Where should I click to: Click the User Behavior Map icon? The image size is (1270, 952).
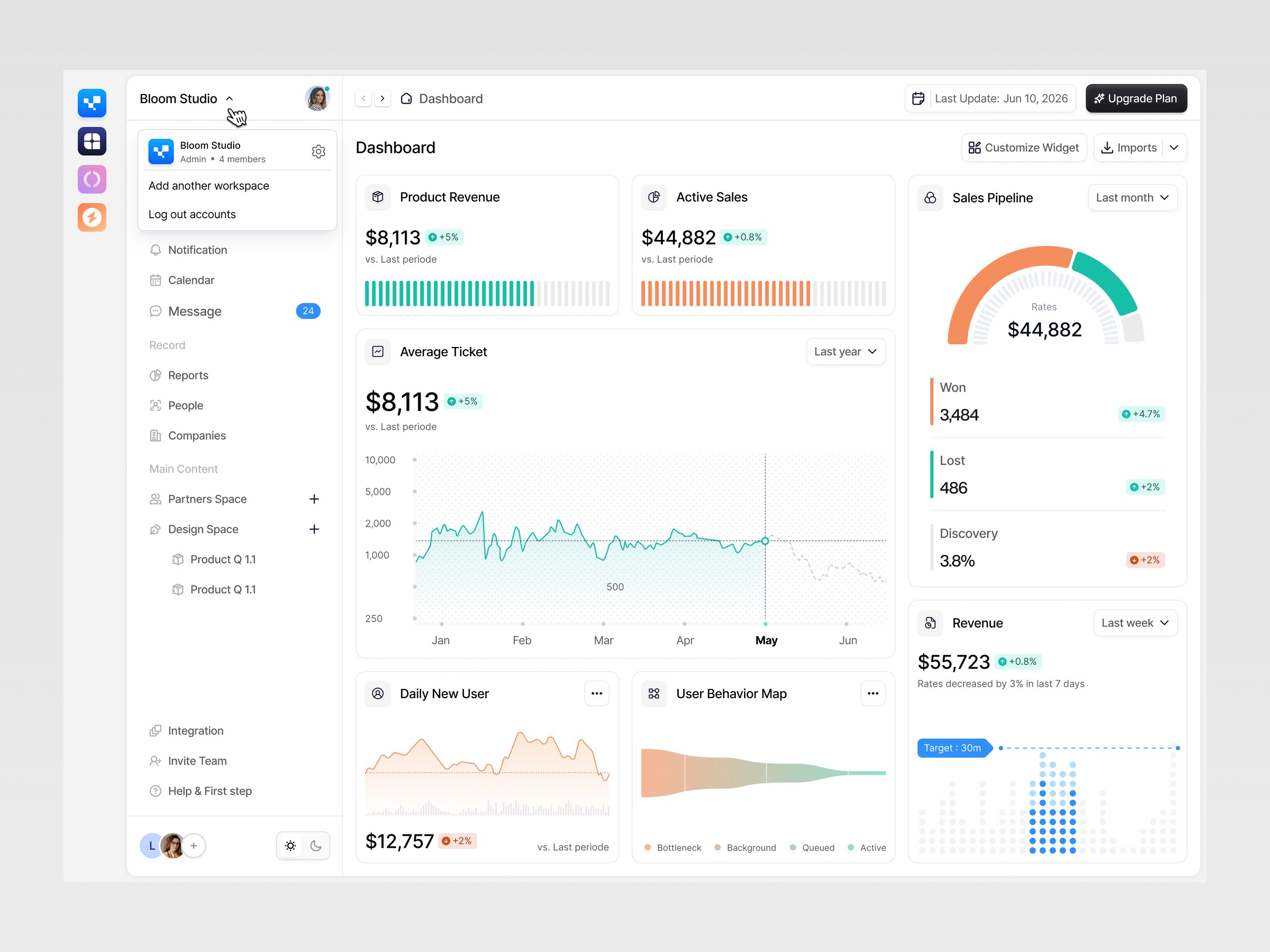654,694
